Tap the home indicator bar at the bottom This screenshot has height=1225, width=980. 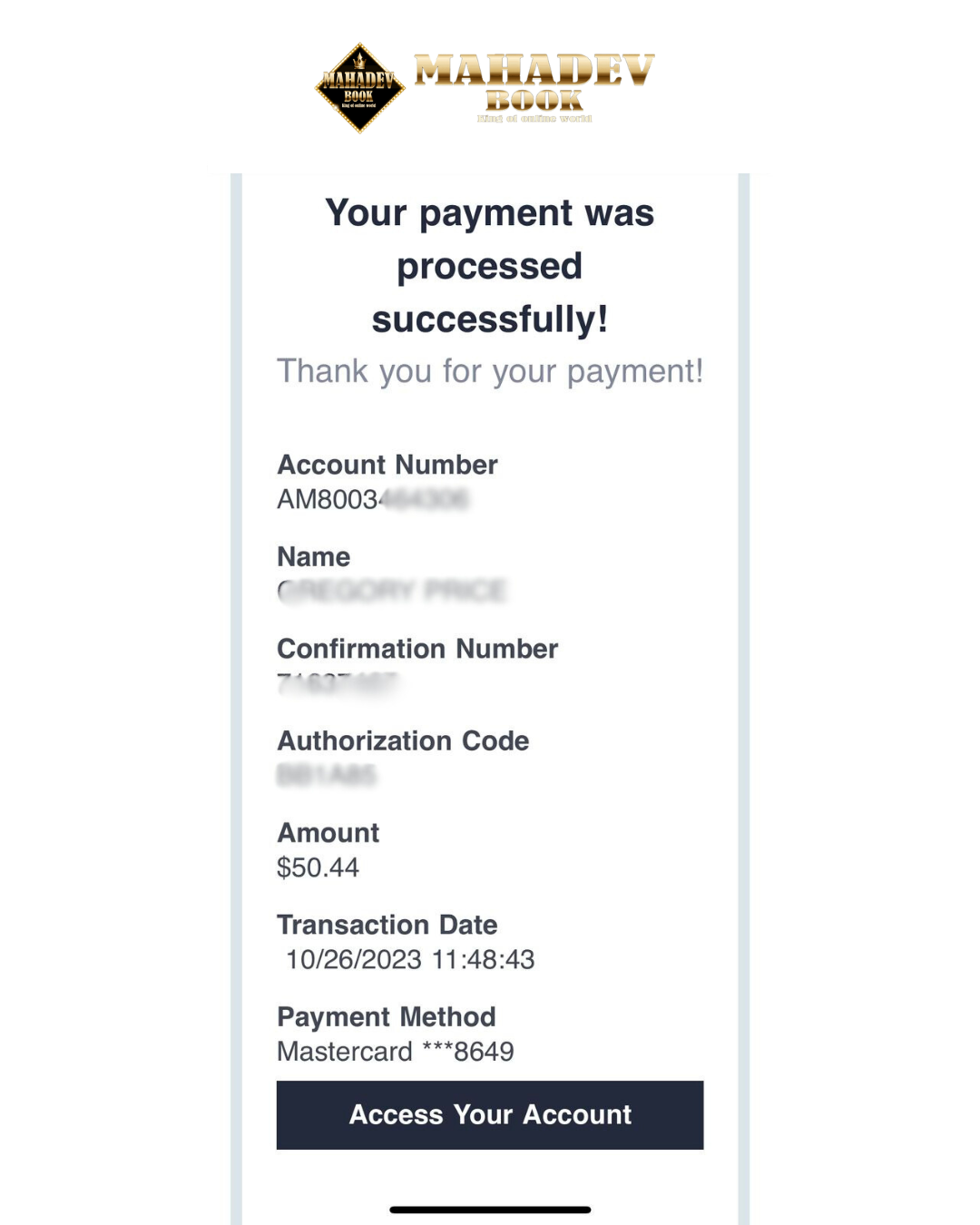tap(490, 1210)
